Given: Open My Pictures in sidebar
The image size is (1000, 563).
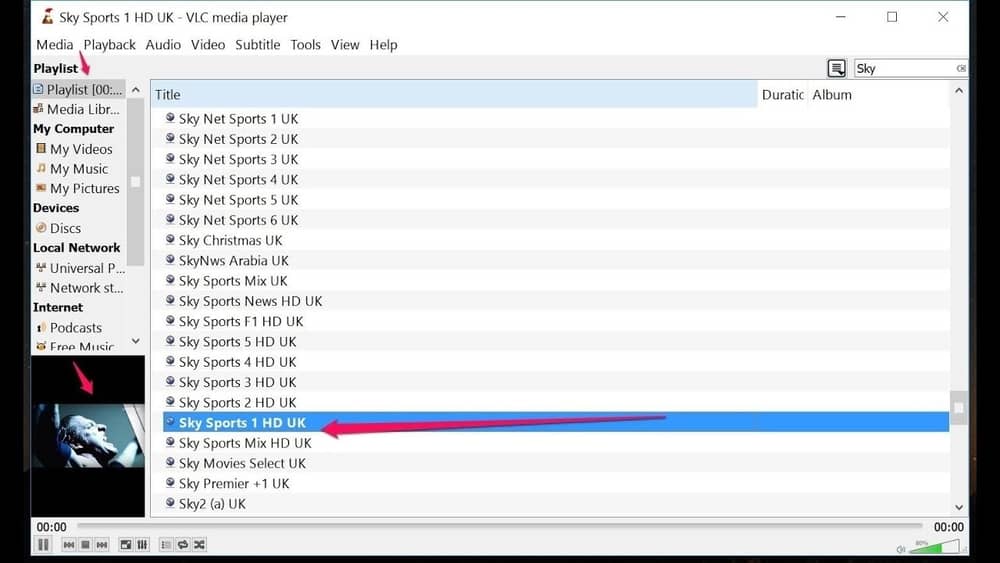Looking at the screenshot, I should [78, 188].
